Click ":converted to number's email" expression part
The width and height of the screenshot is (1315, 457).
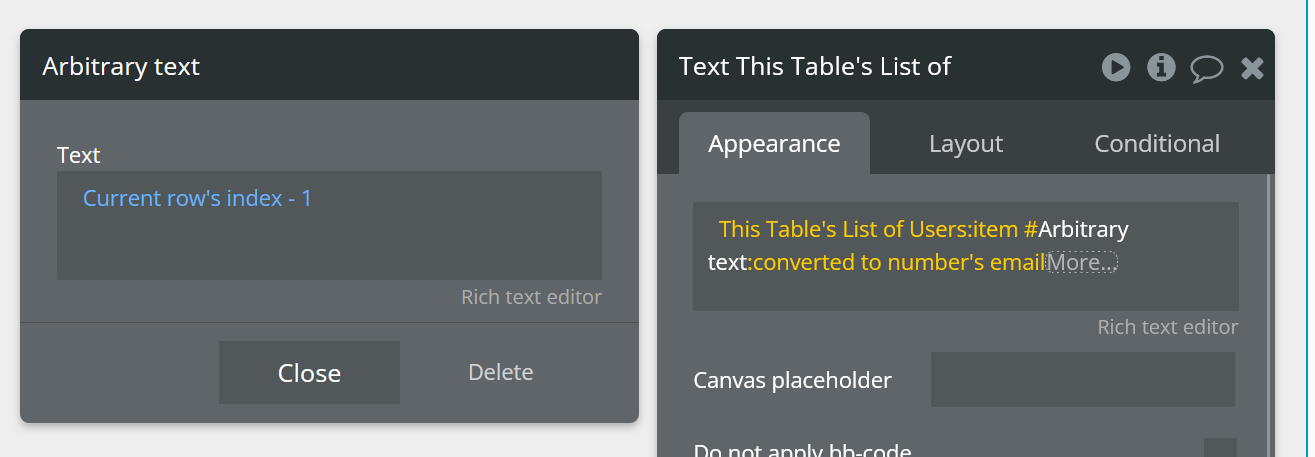pos(898,263)
